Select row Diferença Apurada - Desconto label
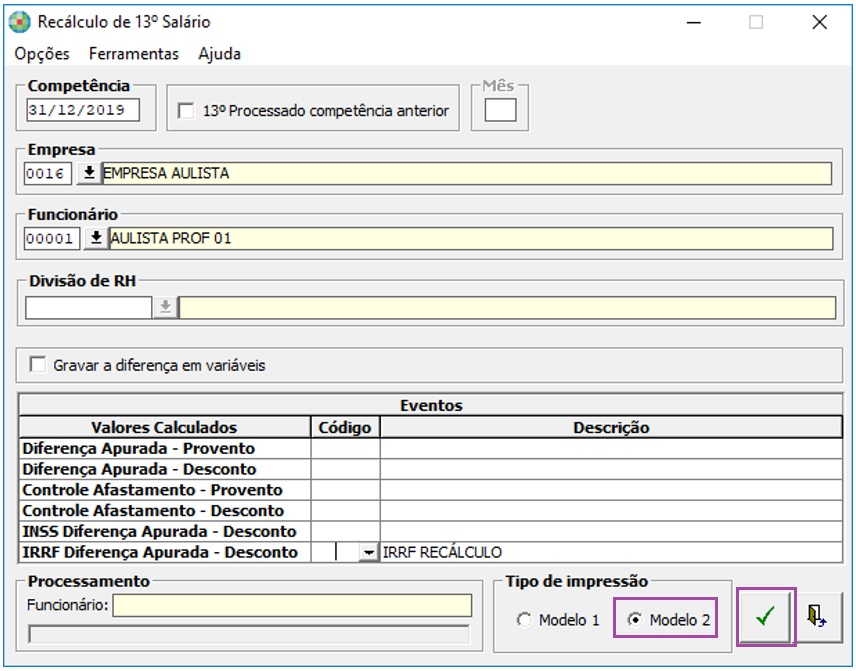Image resolution: width=856 pixels, height=671 pixels. pos(165,470)
